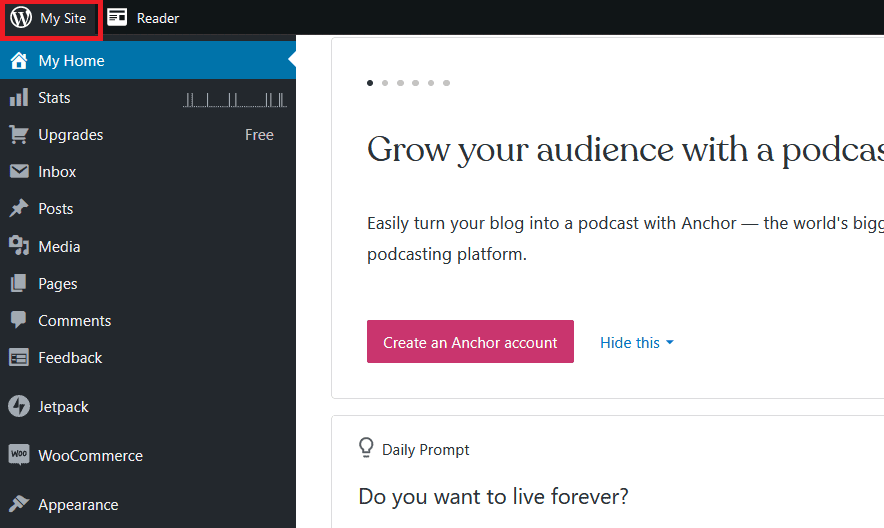
Task: Click the Free plan label
Action: (x=259, y=135)
